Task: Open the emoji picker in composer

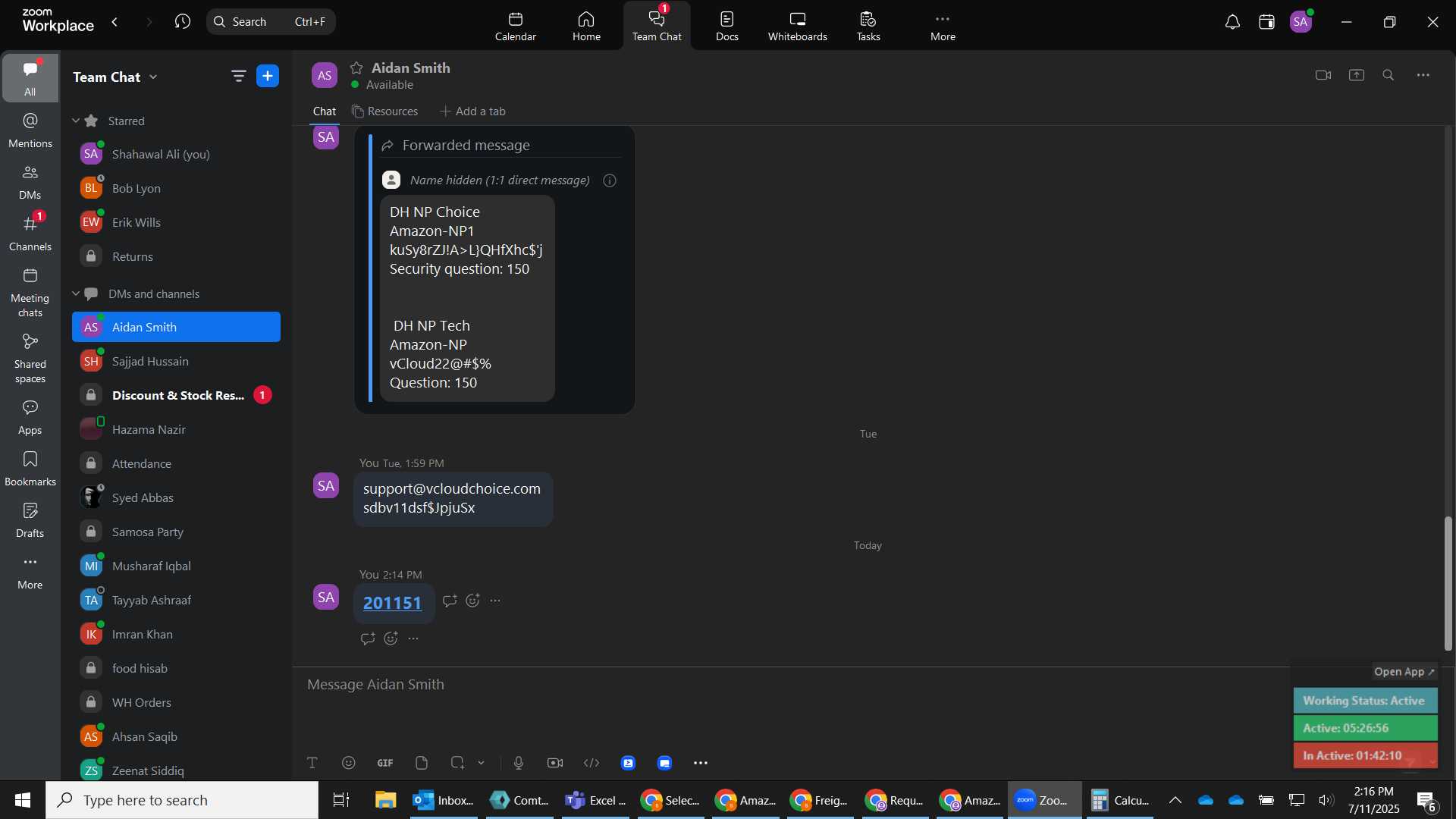Action: [x=348, y=763]
